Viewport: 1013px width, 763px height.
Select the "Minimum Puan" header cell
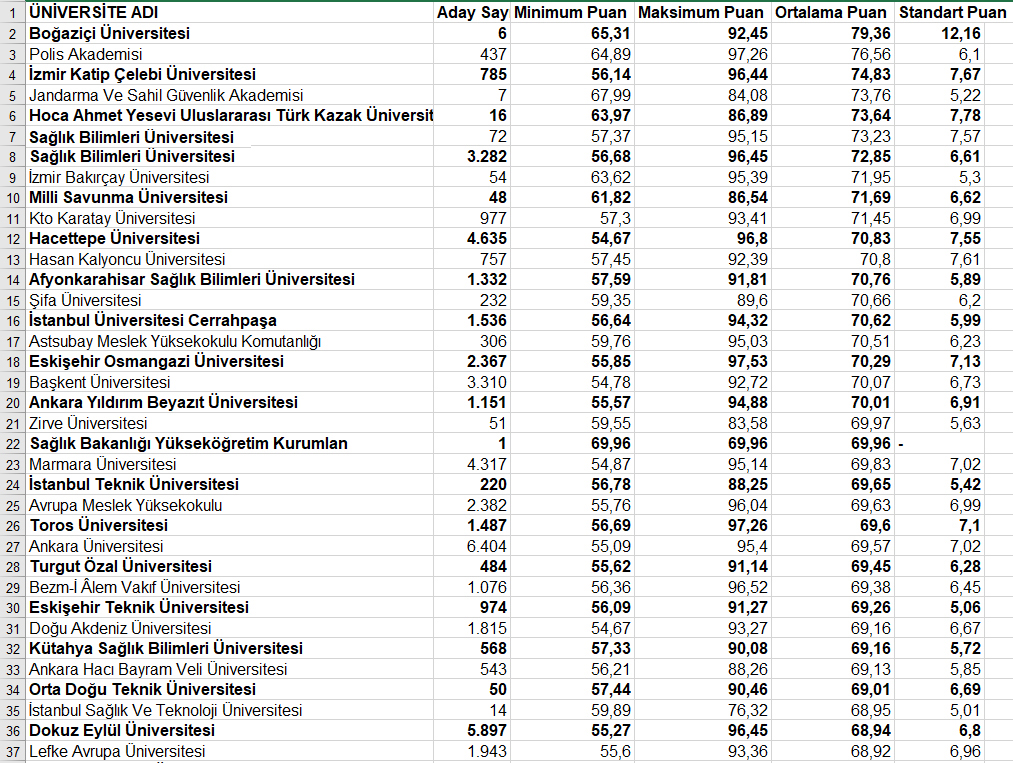point(571,12)
